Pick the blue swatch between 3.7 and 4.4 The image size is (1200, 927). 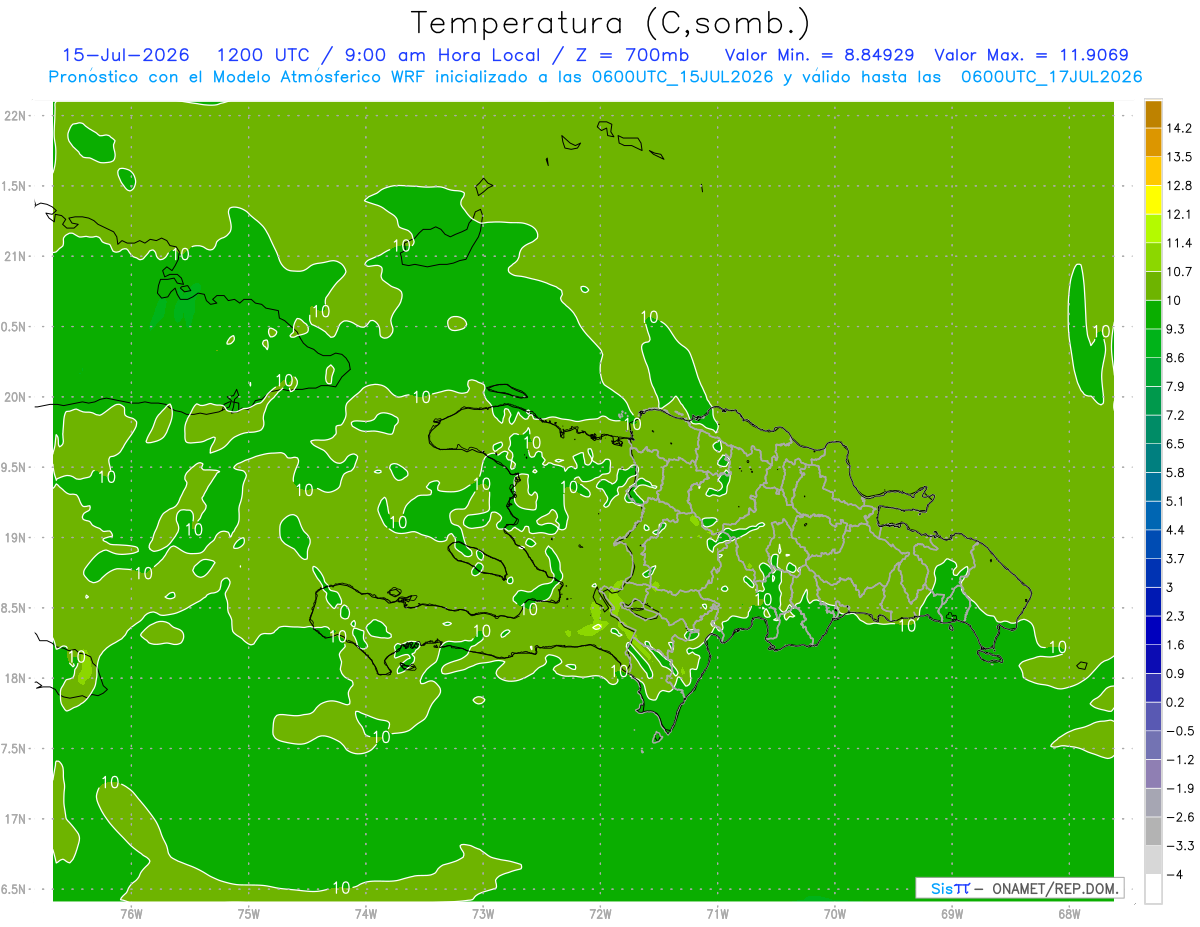(x=1153, y=544)
